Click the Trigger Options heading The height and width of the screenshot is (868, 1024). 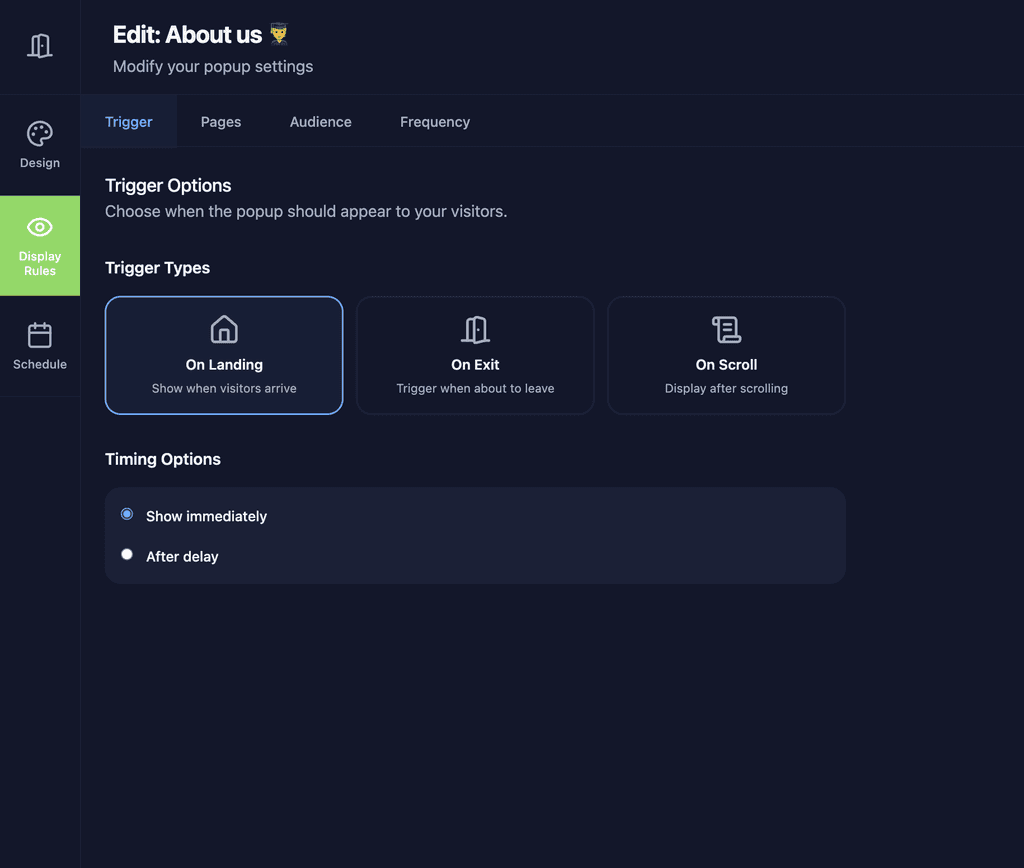pos(168,185)
